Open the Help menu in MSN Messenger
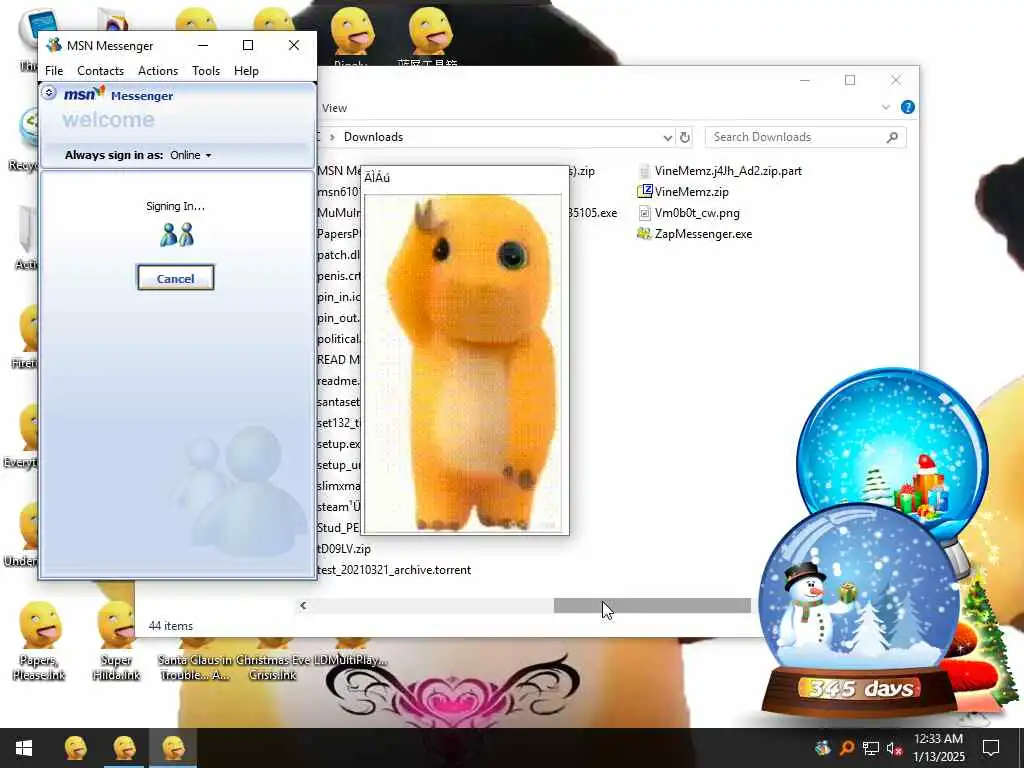 click(x=246, y=71)
